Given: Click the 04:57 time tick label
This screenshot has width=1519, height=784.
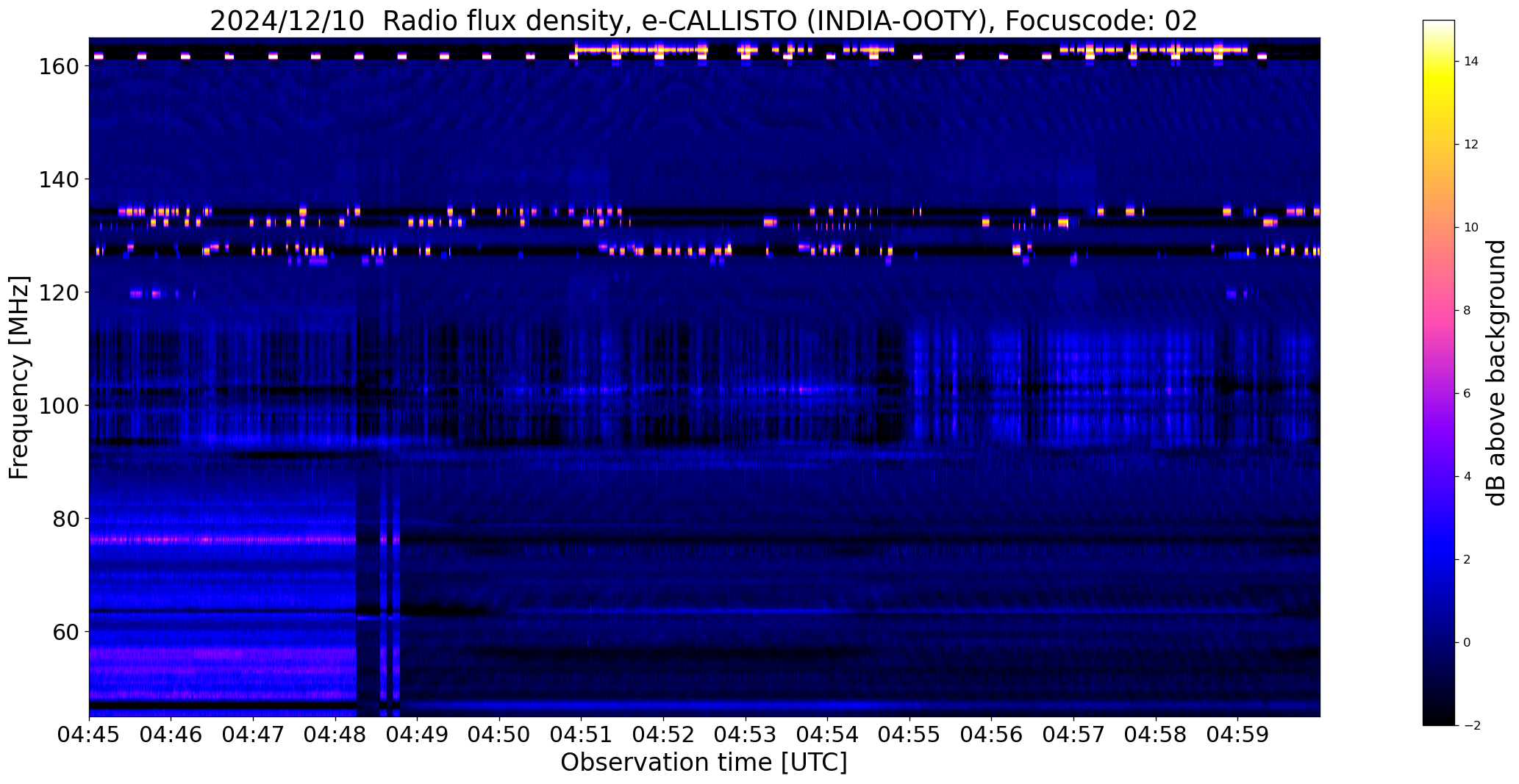Looking at the screenshot, I should (1074, 735).
